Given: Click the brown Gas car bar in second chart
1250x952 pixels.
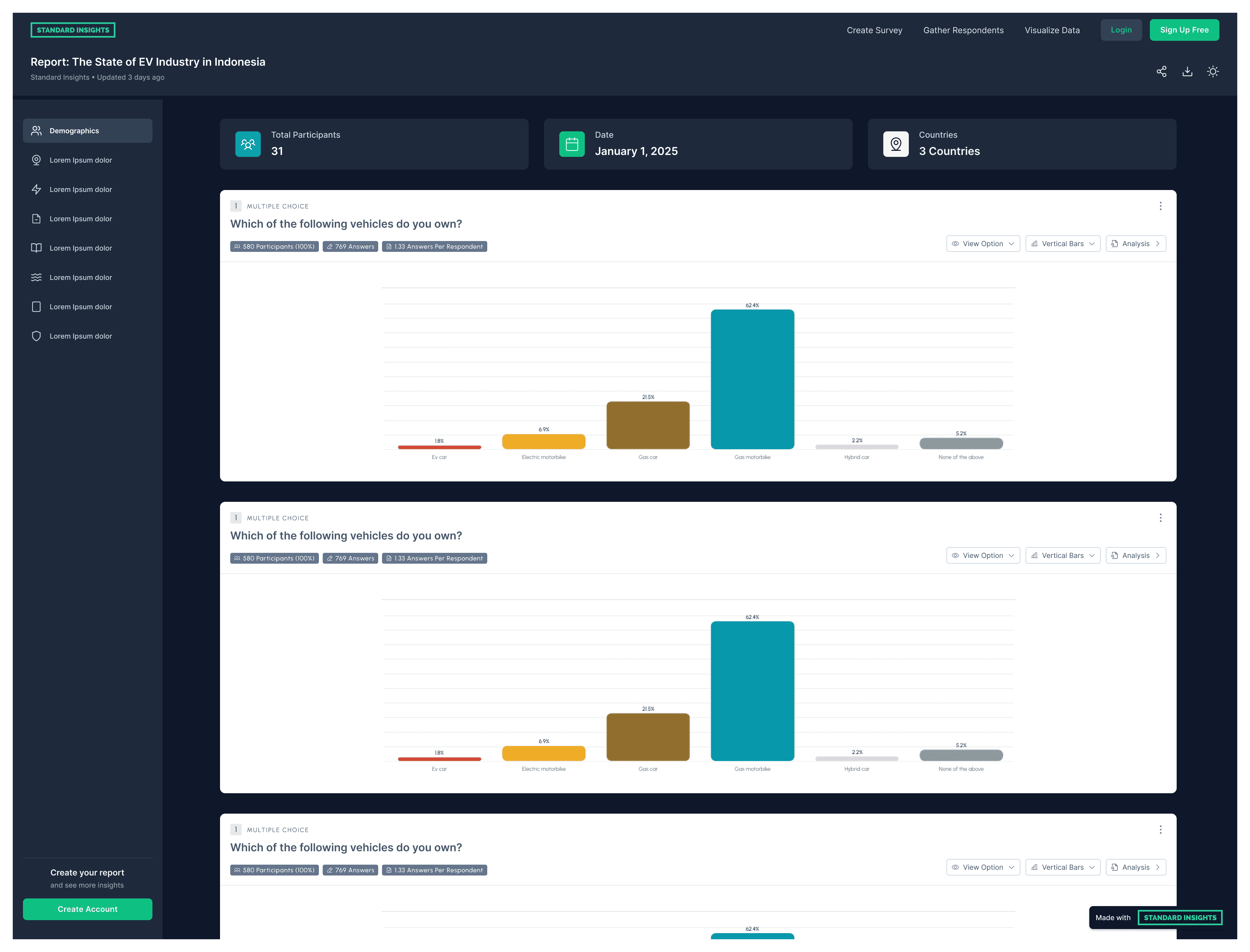Looking at the screenshot, I should click(x=648, y=737).
